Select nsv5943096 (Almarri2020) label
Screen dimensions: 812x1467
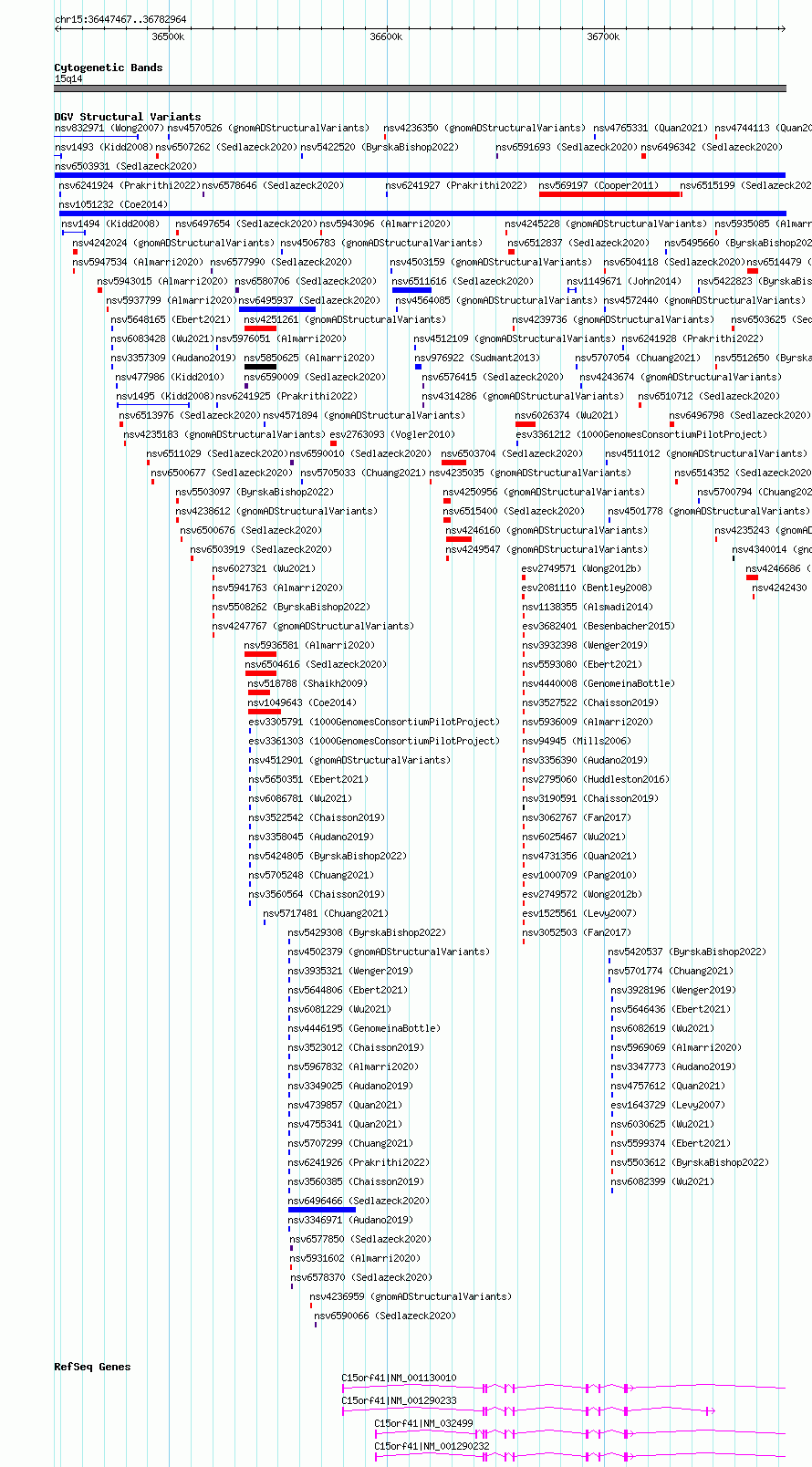pos(385,224)
